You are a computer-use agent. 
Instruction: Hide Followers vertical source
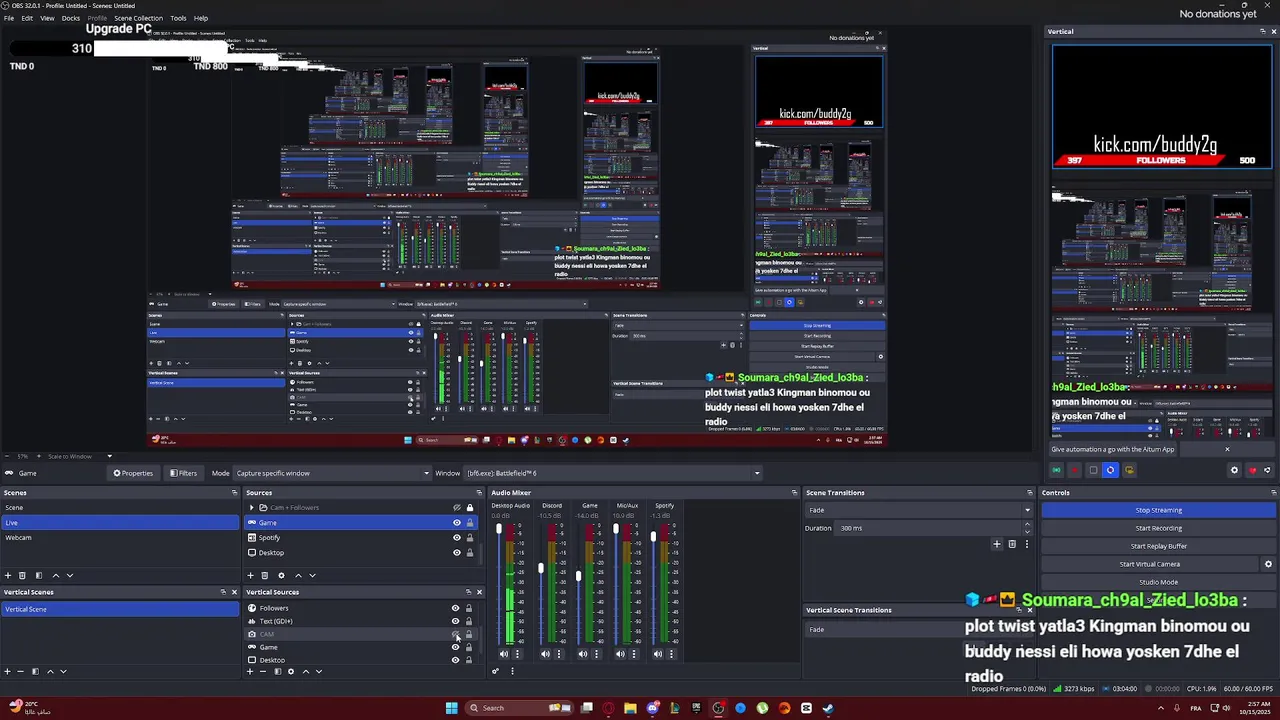[455, 608]
